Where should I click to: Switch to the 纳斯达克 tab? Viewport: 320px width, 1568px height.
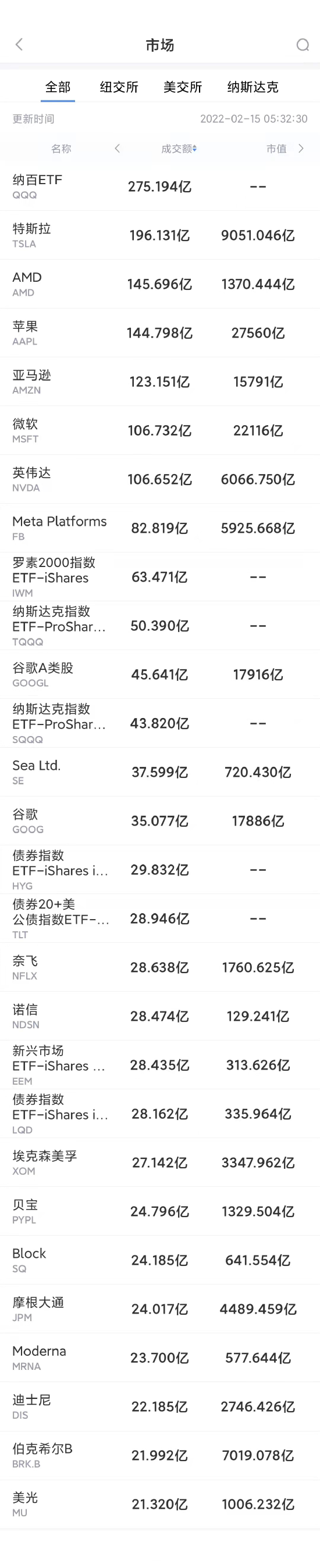coord(253,87)
